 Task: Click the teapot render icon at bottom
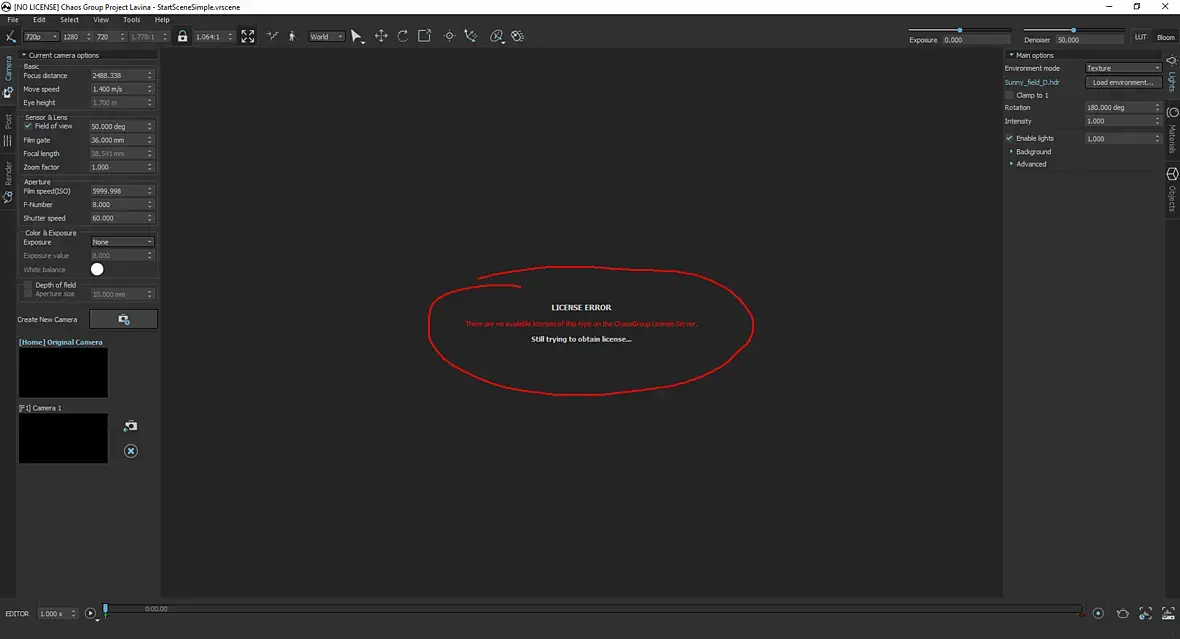(x=1122, y=613)
